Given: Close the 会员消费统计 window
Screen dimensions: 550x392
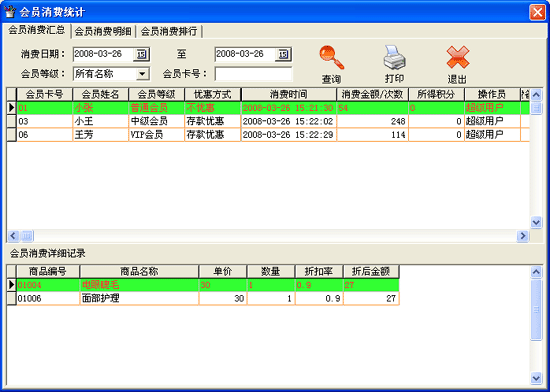Looking at the screenshot, I should point(537,12).
